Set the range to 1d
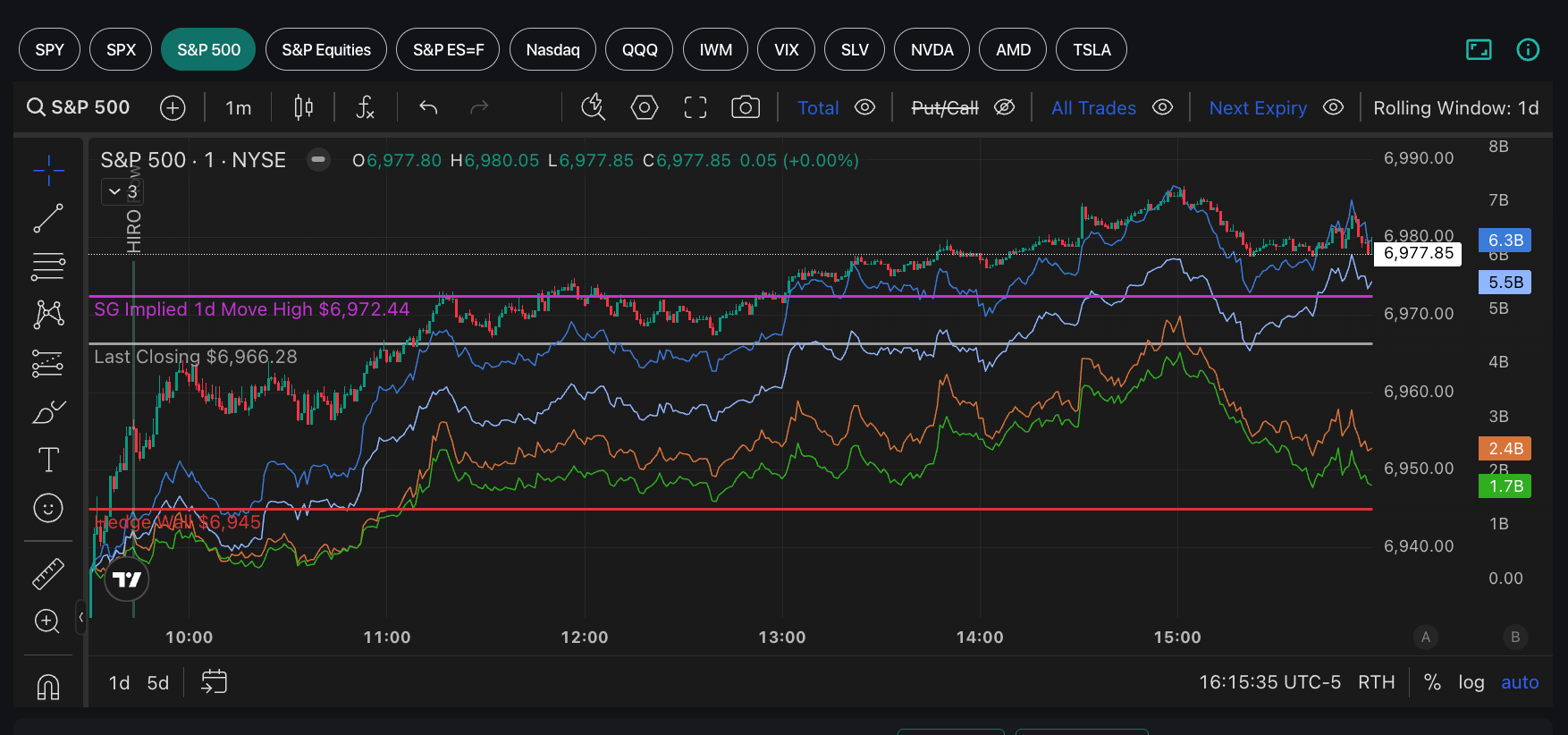 coord(119,683)
